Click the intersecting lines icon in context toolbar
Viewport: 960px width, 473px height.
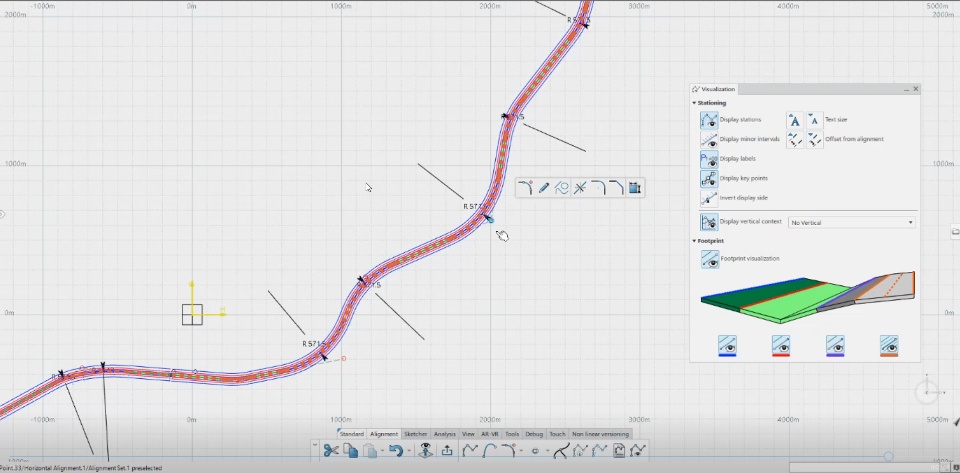point(580,188)
